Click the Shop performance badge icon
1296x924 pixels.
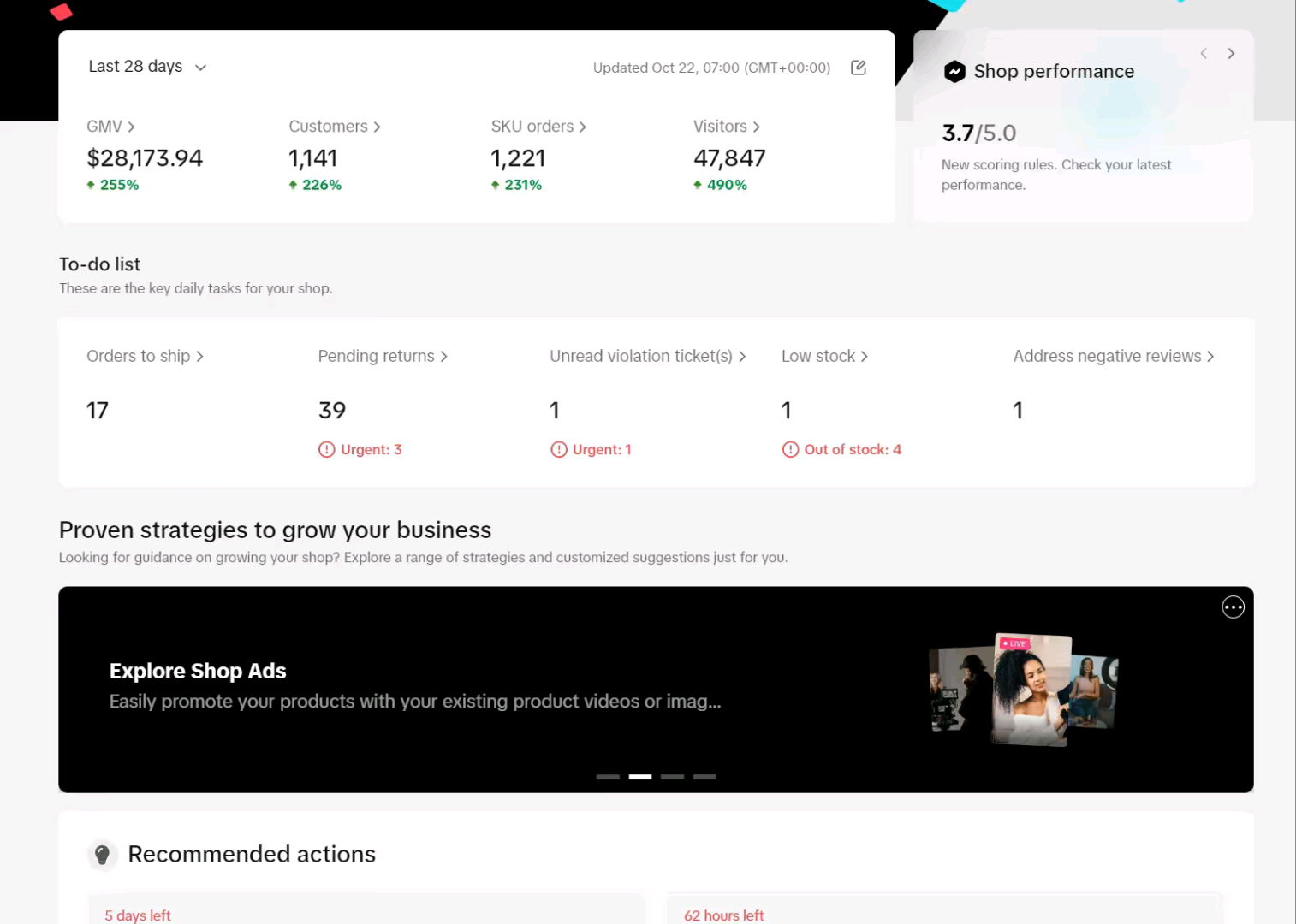[x=954, y=72]
